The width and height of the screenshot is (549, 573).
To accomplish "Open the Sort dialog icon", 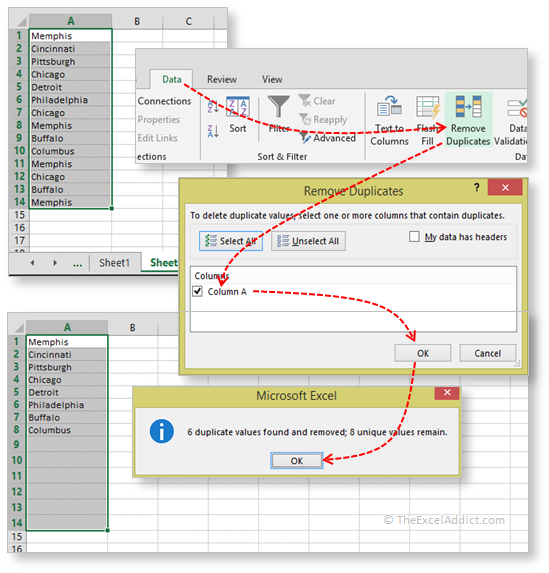I will pyautogui.click(x=238, y=107).
